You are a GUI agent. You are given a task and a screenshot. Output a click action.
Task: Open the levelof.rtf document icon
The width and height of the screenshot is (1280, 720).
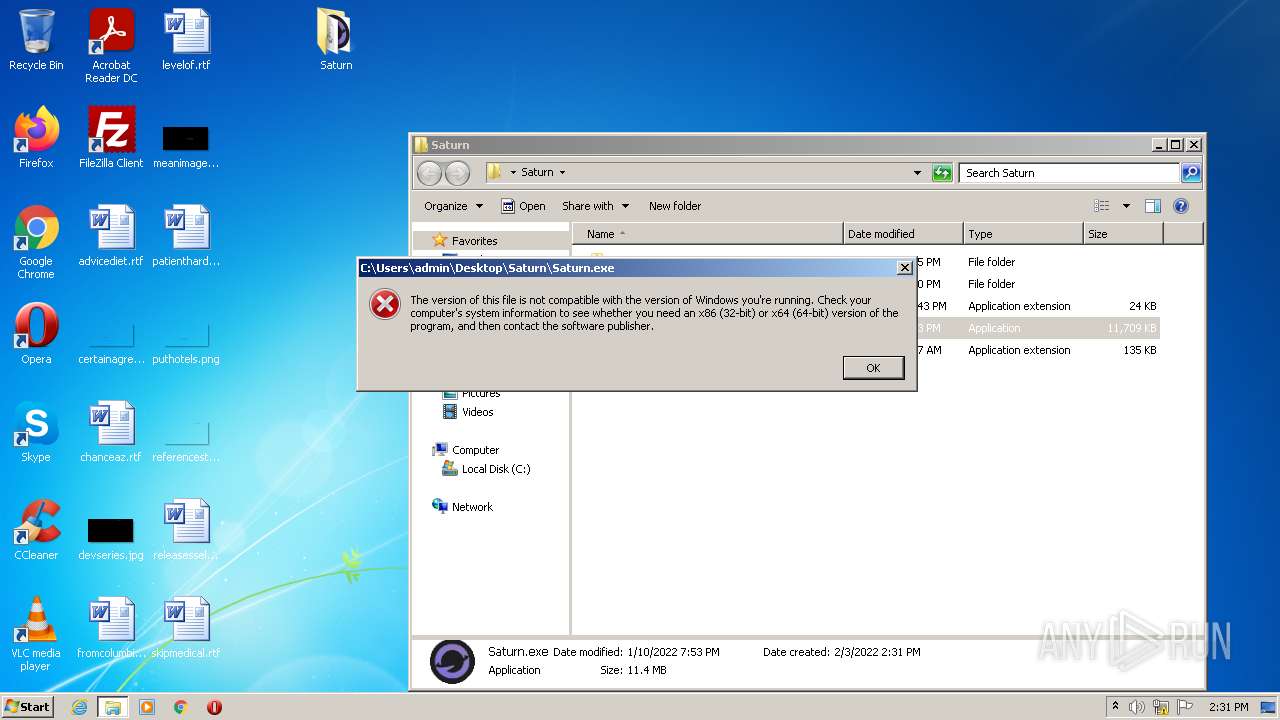[x=186, y=40]
